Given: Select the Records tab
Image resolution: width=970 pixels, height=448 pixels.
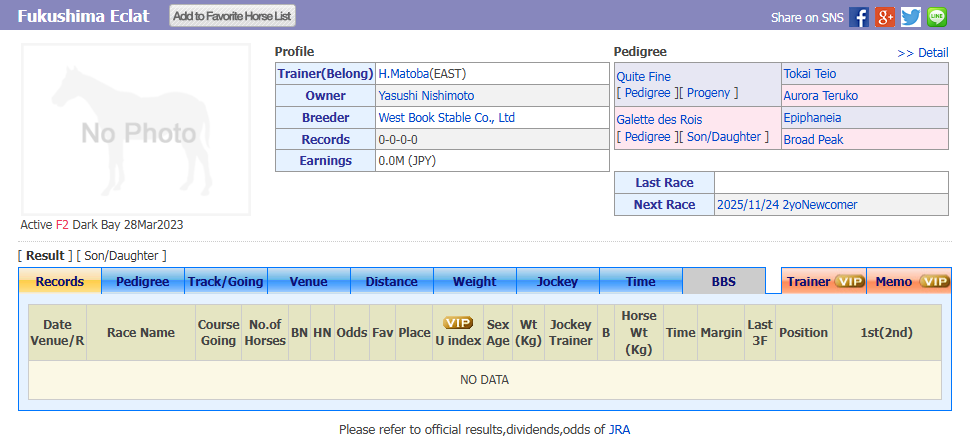Looking at the screenshot, I should coord(60,282).
